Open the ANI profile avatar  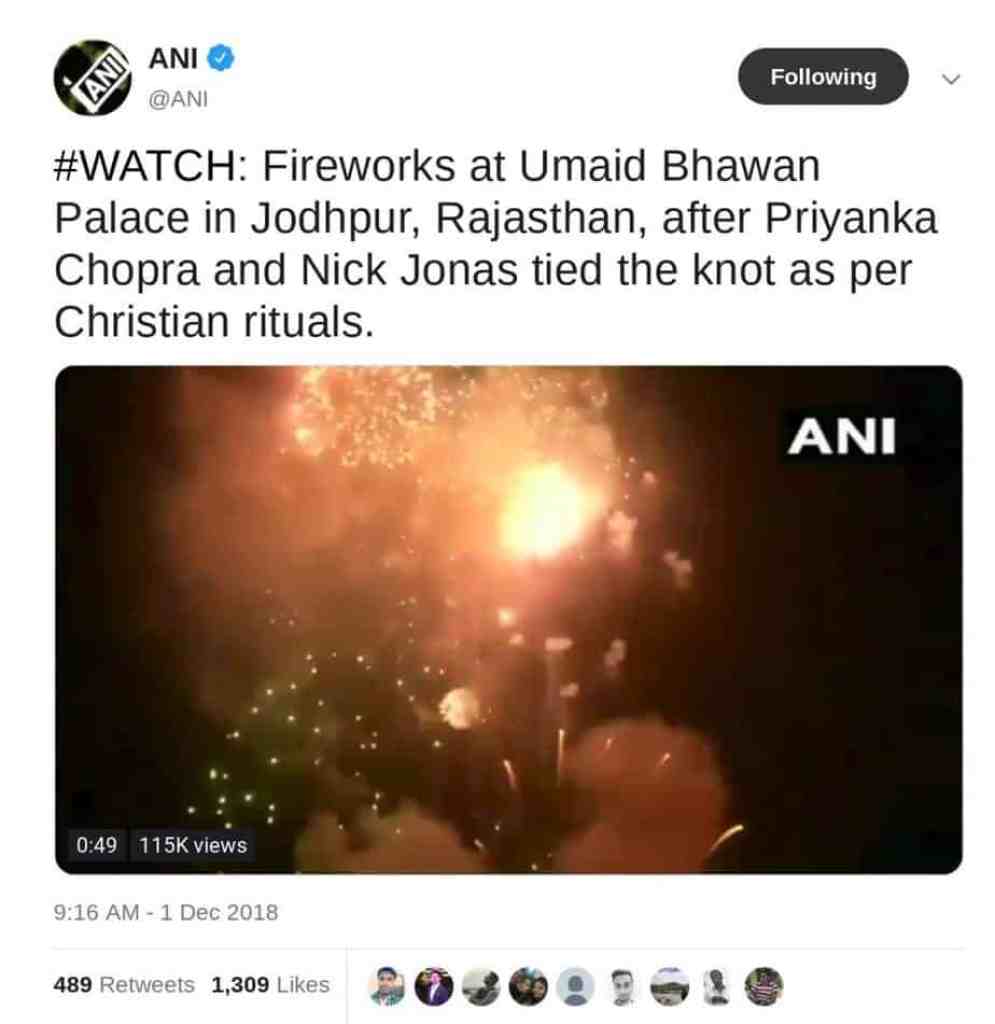tap(92, 78)
